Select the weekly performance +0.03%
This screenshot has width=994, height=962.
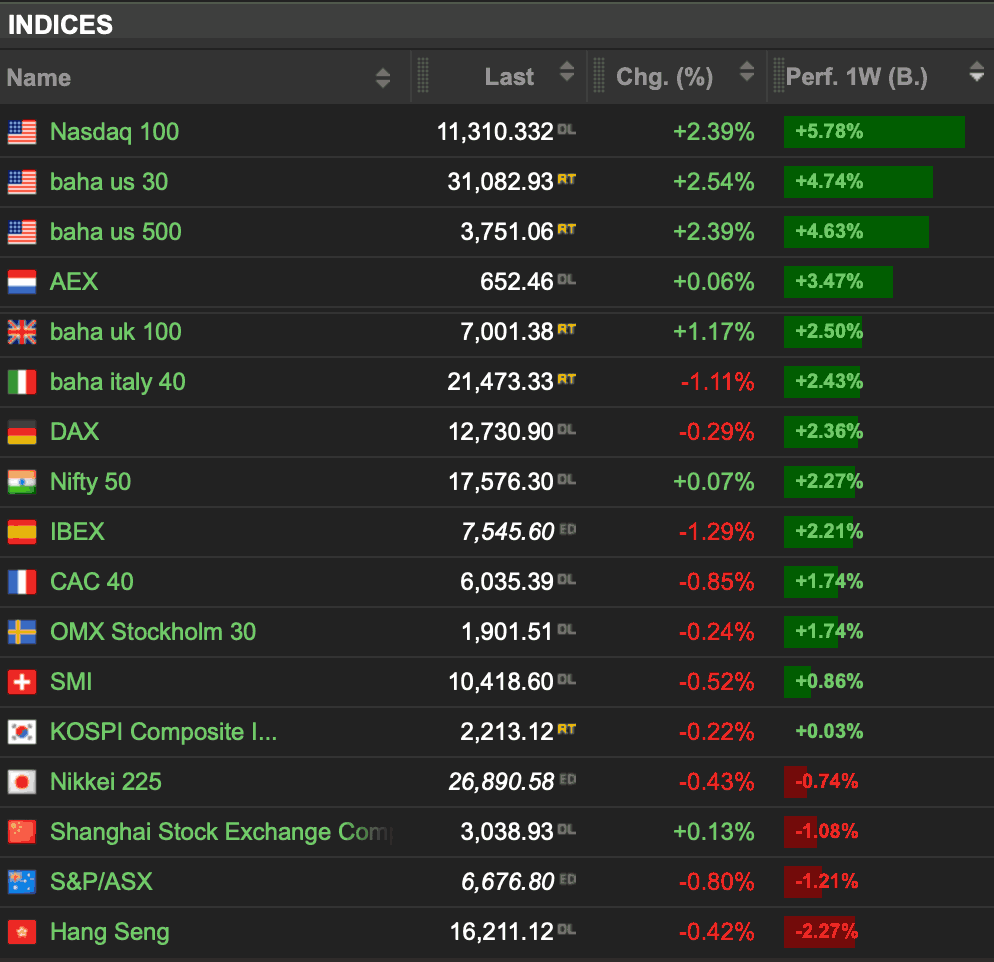829,732
